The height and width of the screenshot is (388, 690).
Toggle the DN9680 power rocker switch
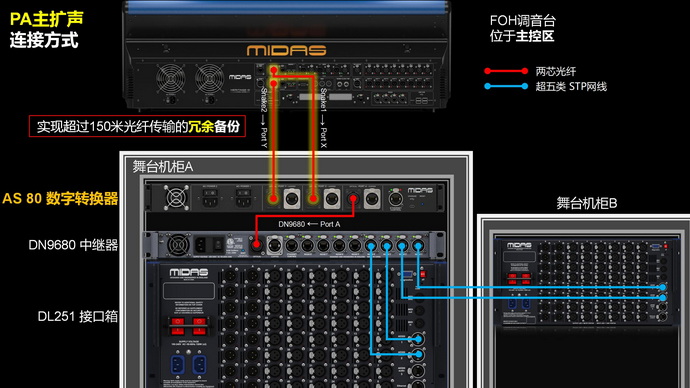coord(218,244)
